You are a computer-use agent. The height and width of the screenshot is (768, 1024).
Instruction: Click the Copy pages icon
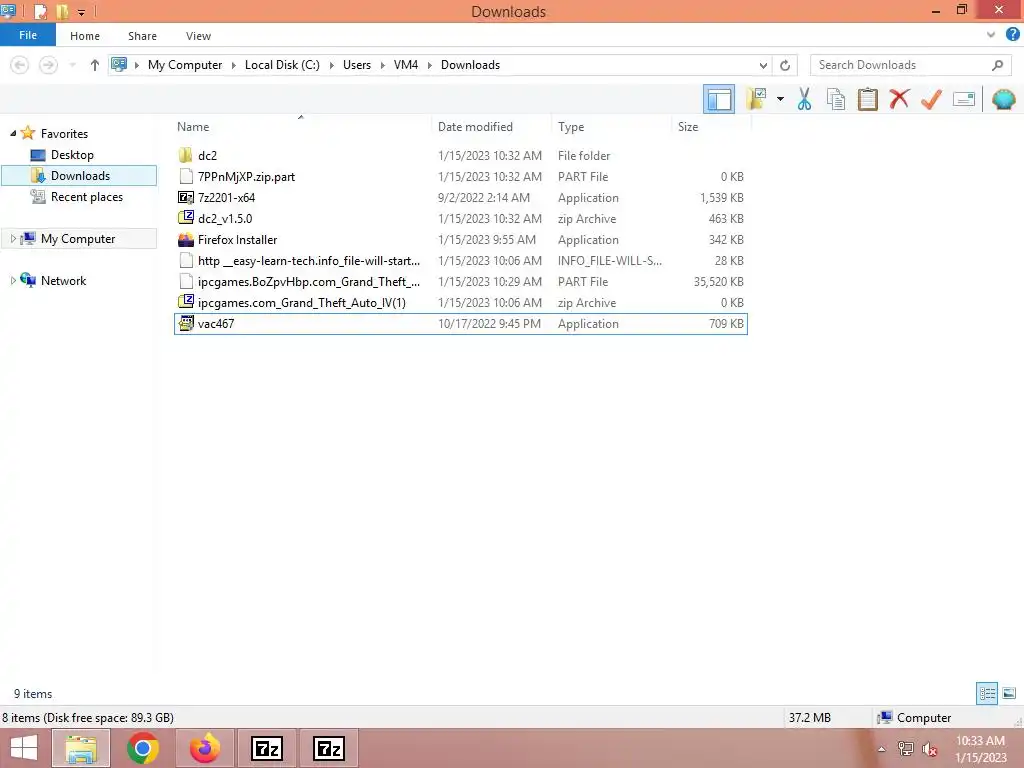836,99
